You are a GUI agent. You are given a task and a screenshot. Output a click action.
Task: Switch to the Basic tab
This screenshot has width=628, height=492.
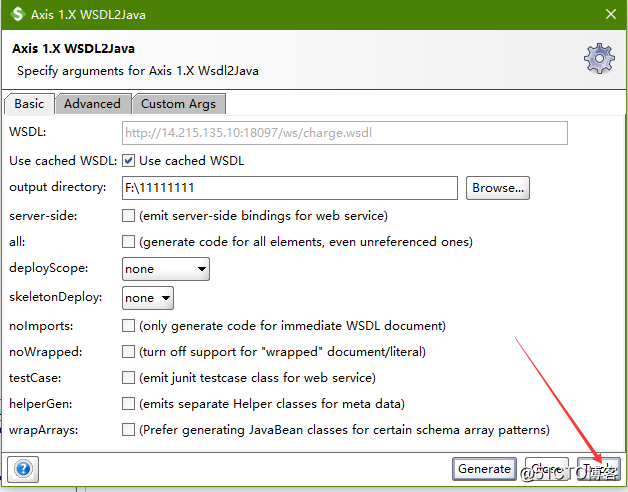coord(29,104)
